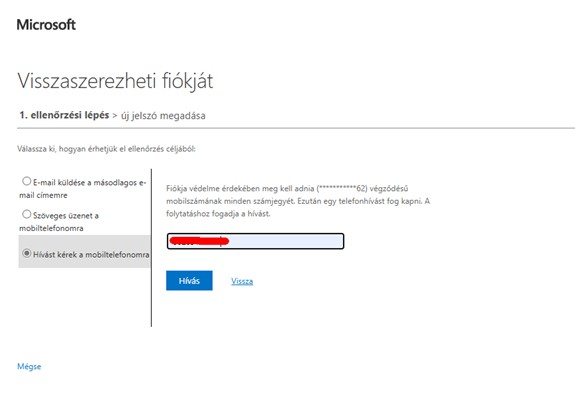Focus the mobile number input field
575x395 pixels.
(255, 241)
